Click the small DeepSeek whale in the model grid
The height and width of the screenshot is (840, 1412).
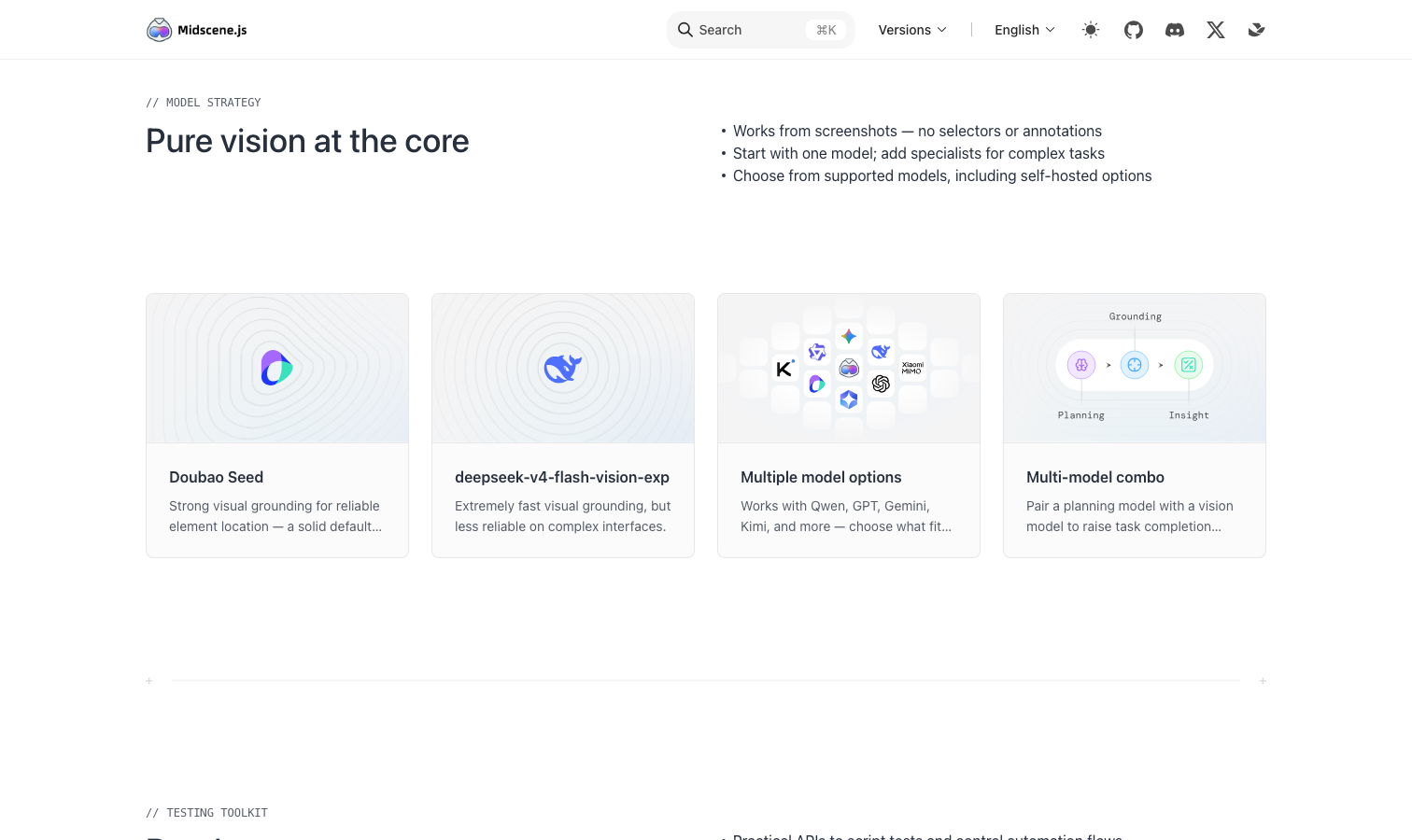[881, 352]
